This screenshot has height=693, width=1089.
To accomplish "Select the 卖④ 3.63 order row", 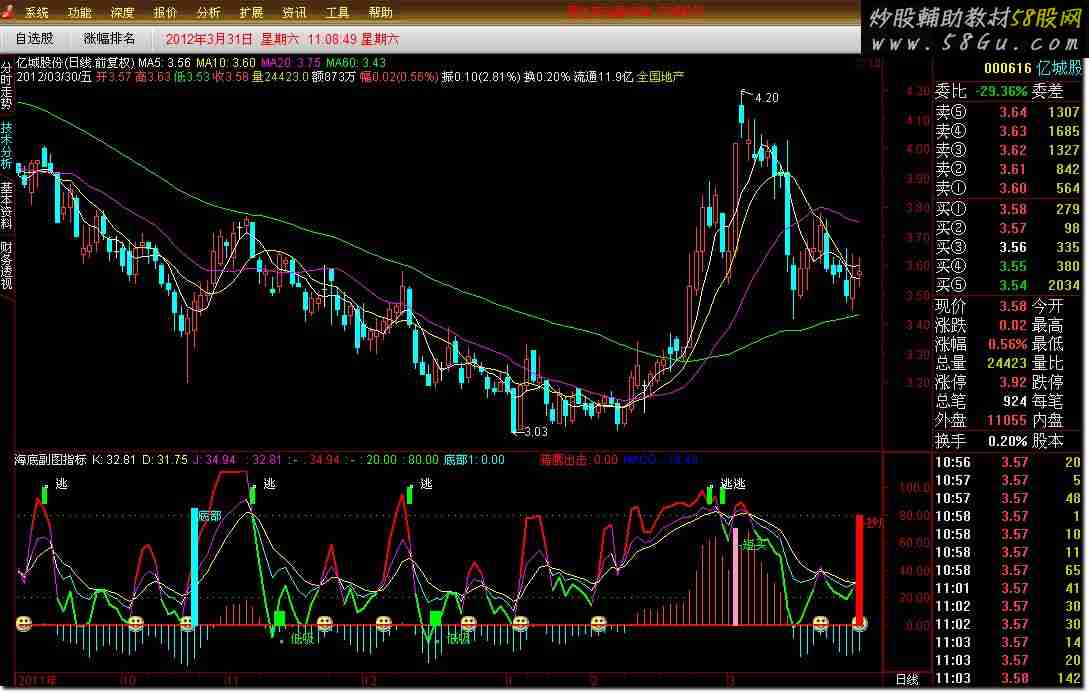I will (1008, 131).
